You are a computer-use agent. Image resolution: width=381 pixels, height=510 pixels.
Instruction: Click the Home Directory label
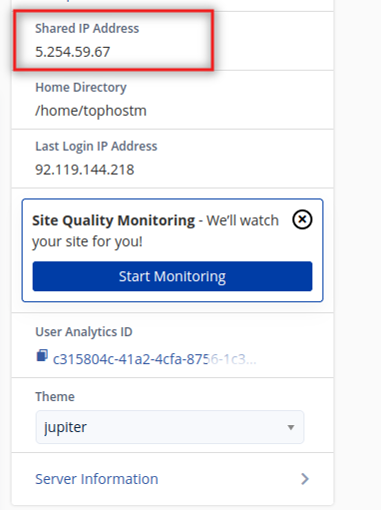coord(81,88)
